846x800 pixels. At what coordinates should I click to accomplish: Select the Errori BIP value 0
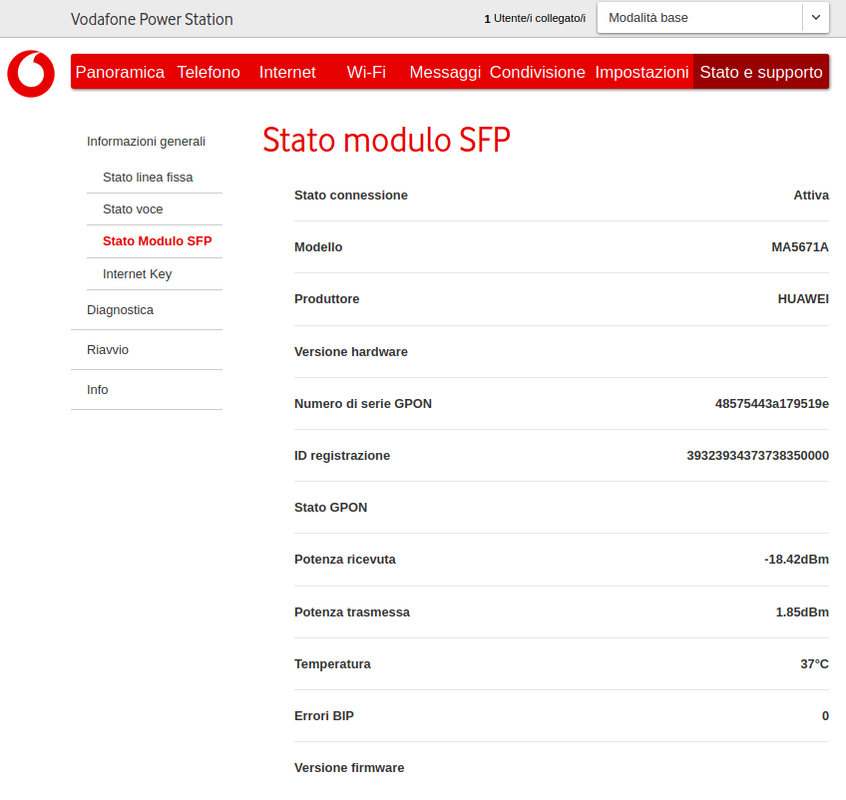[825, 716]
